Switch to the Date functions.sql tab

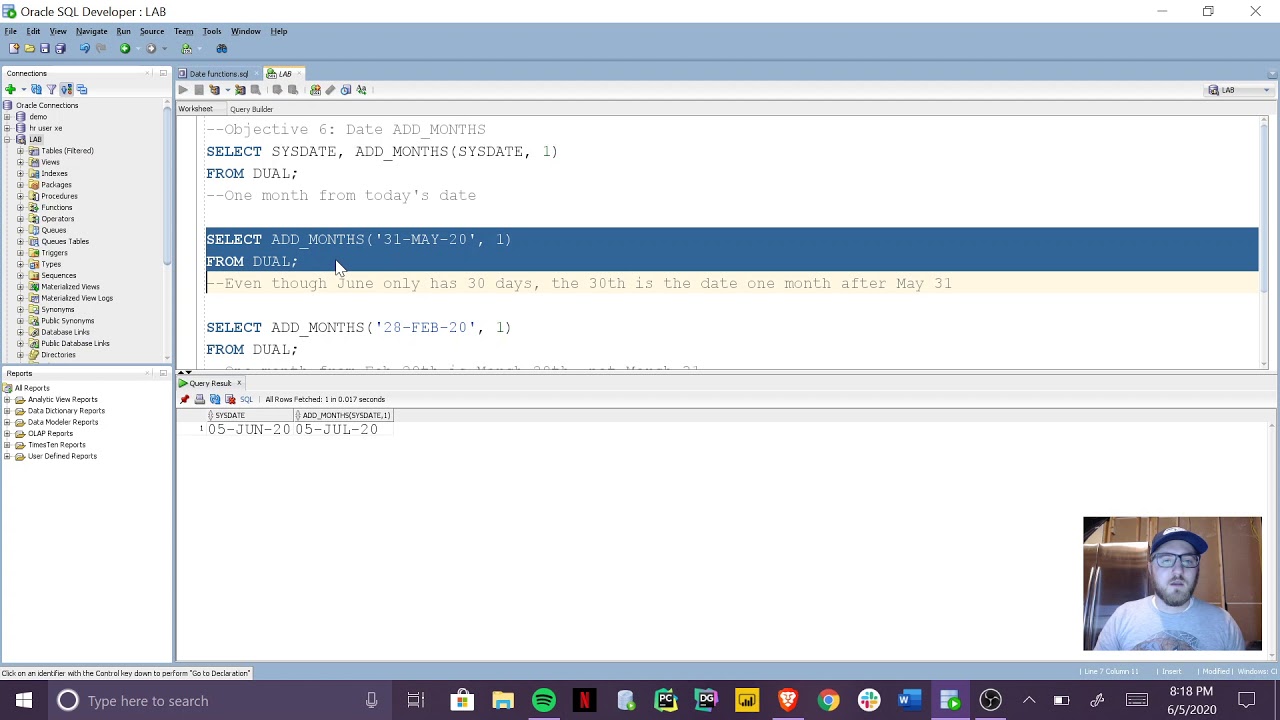(219, 74)
